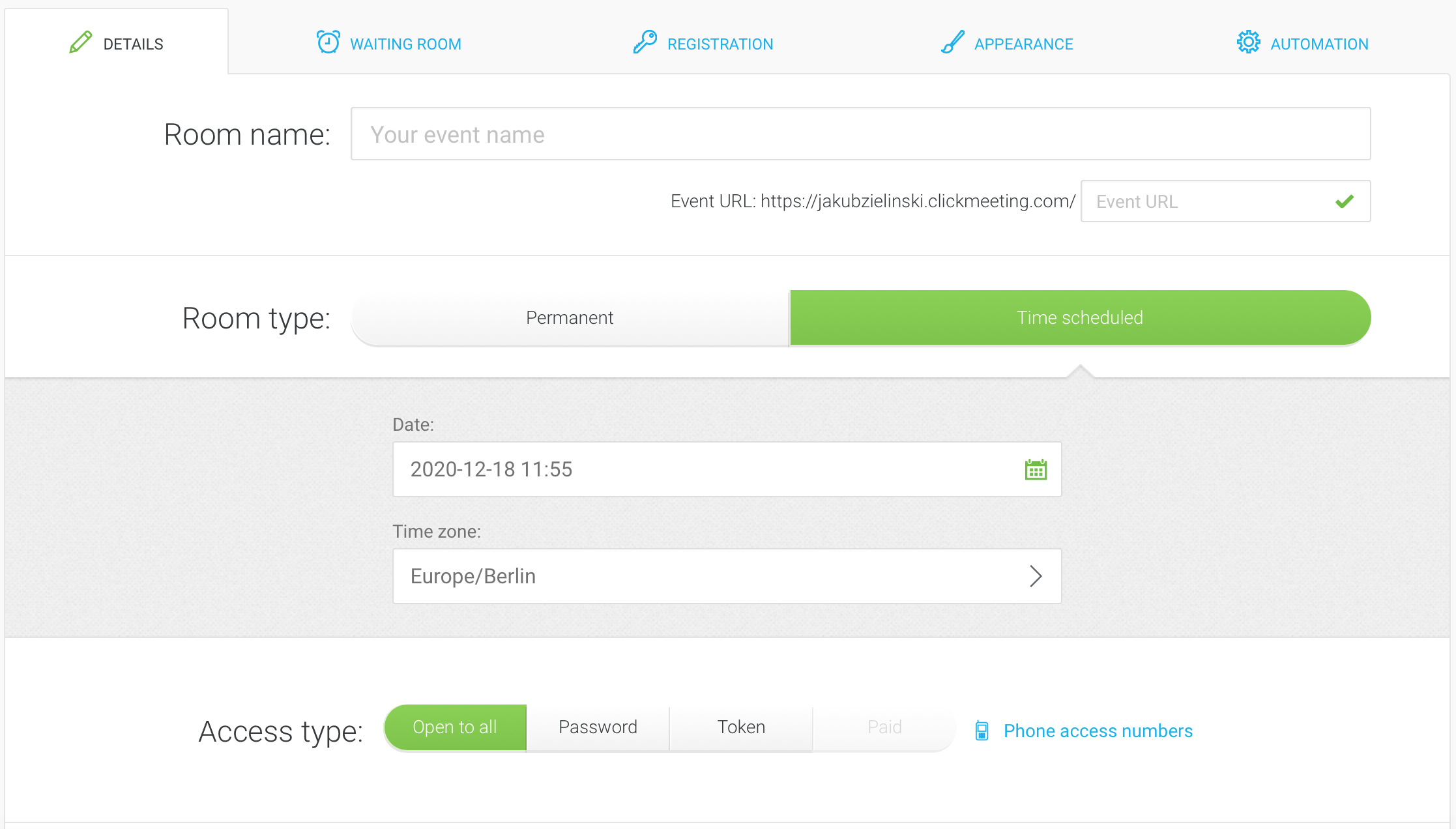1456x829 pixels.
Task: Expand the Europe/Berlin time zone dropdown
Action: (727, 576)
